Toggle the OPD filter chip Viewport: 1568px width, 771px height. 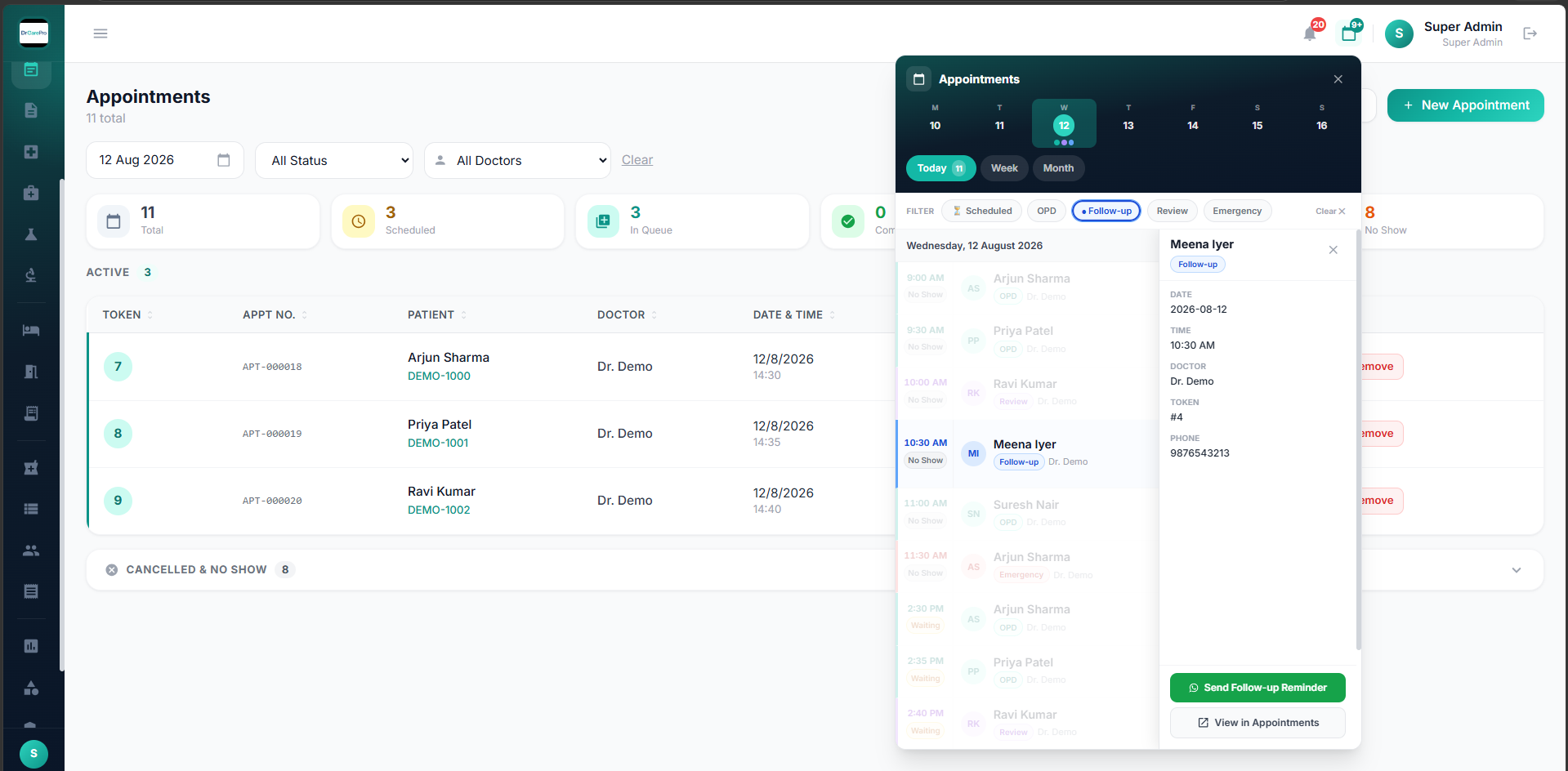pyautogui.click(x=1047, y=211)
